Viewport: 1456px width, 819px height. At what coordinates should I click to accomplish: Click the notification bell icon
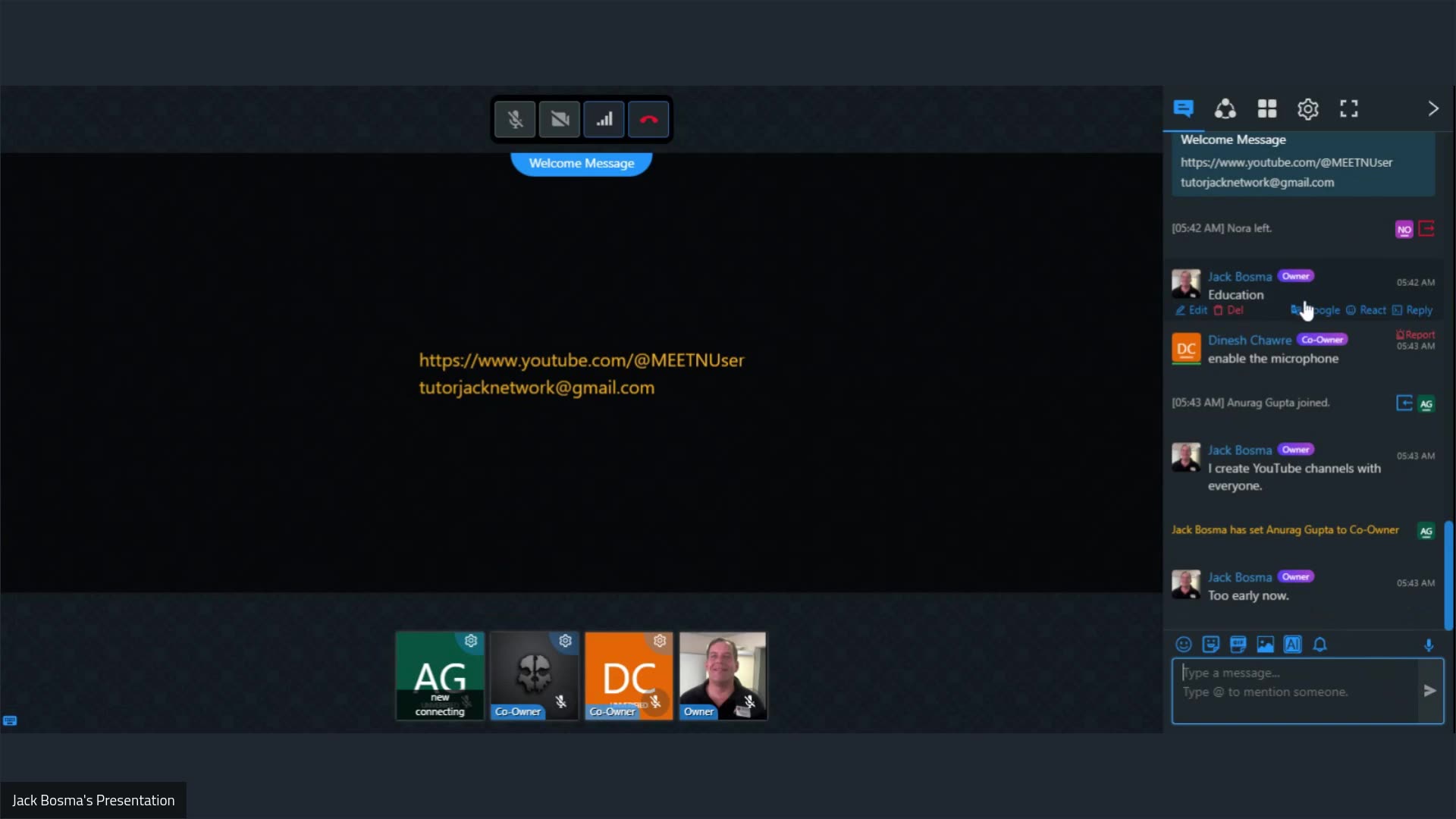(1319, 645)
